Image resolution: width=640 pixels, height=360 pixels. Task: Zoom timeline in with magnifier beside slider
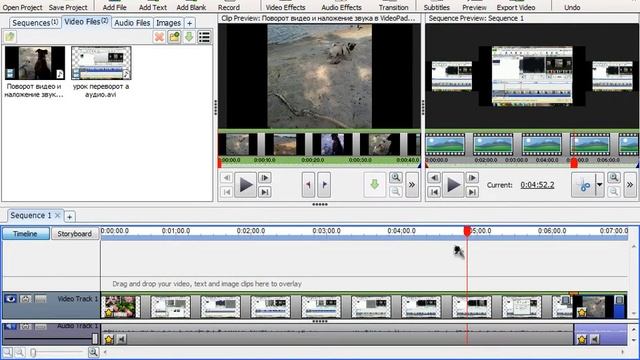(x=93, y=352)
